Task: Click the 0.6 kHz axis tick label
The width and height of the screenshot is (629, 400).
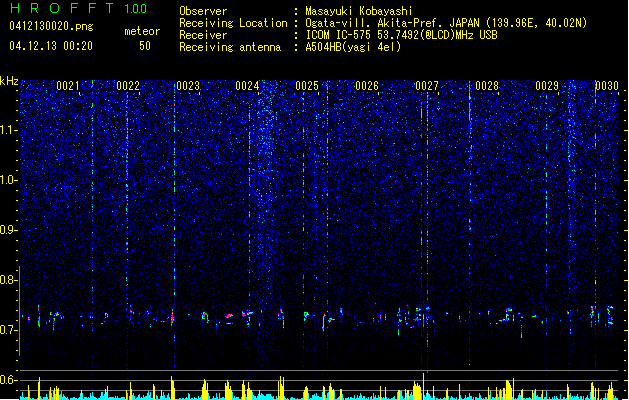Action: 8,380
